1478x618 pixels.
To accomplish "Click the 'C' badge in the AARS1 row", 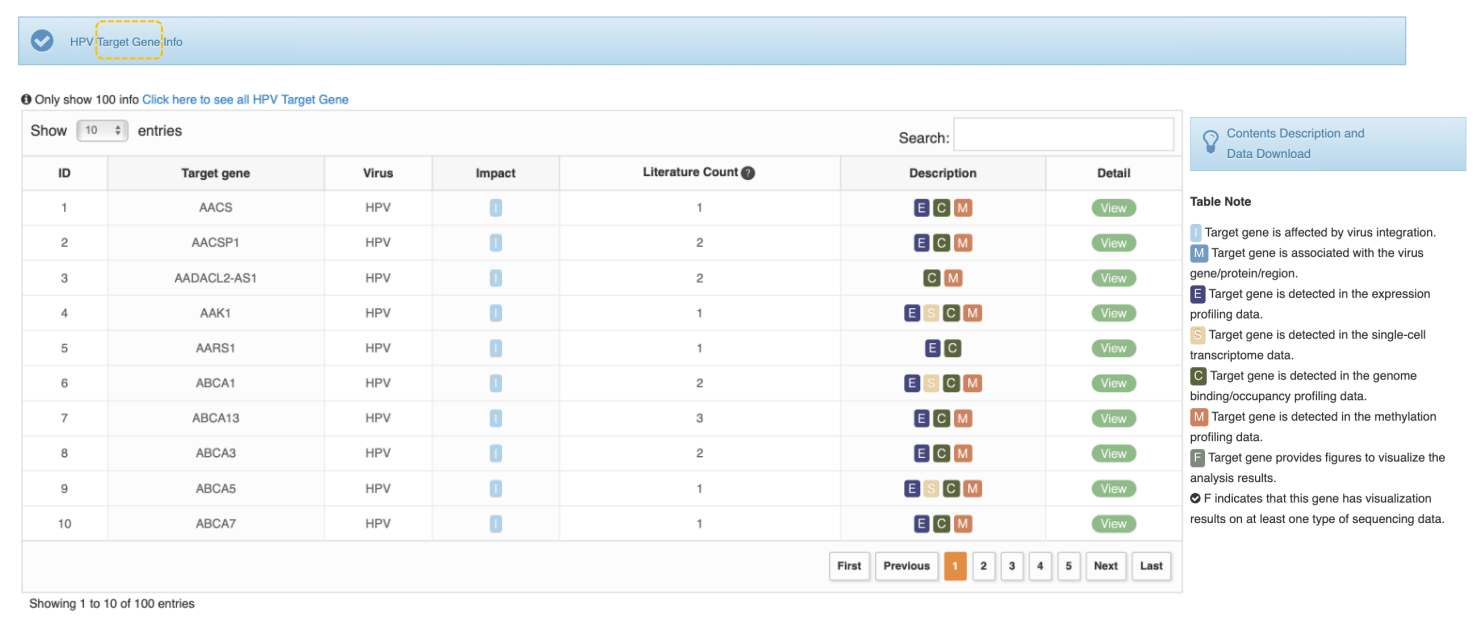I will coord(952,348).
